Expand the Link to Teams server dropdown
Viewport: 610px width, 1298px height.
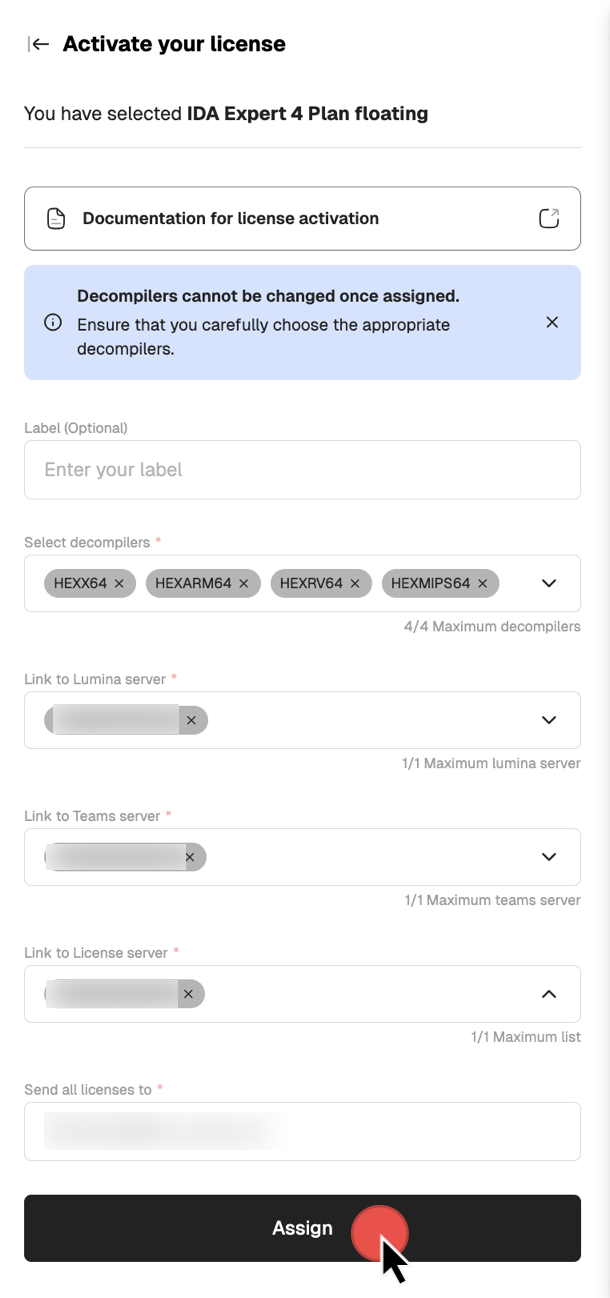[548, 857]
